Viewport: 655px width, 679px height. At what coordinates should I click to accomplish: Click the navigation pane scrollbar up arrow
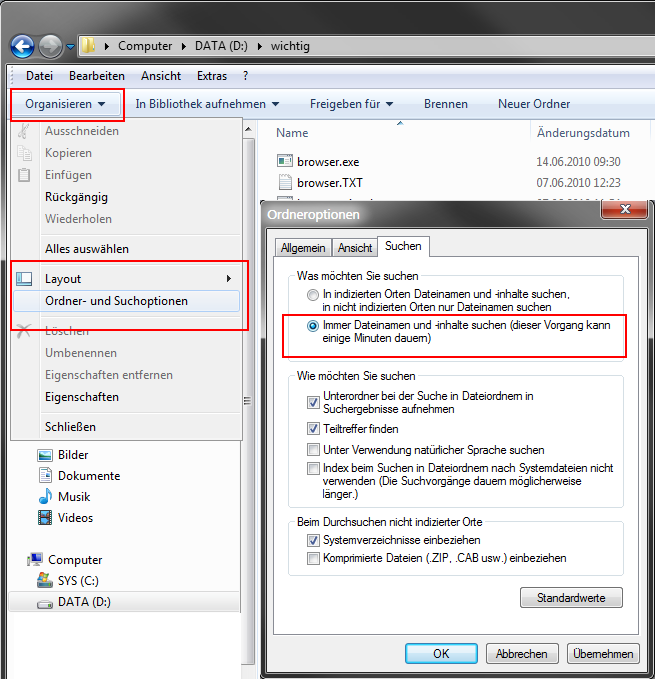[248, 129]
